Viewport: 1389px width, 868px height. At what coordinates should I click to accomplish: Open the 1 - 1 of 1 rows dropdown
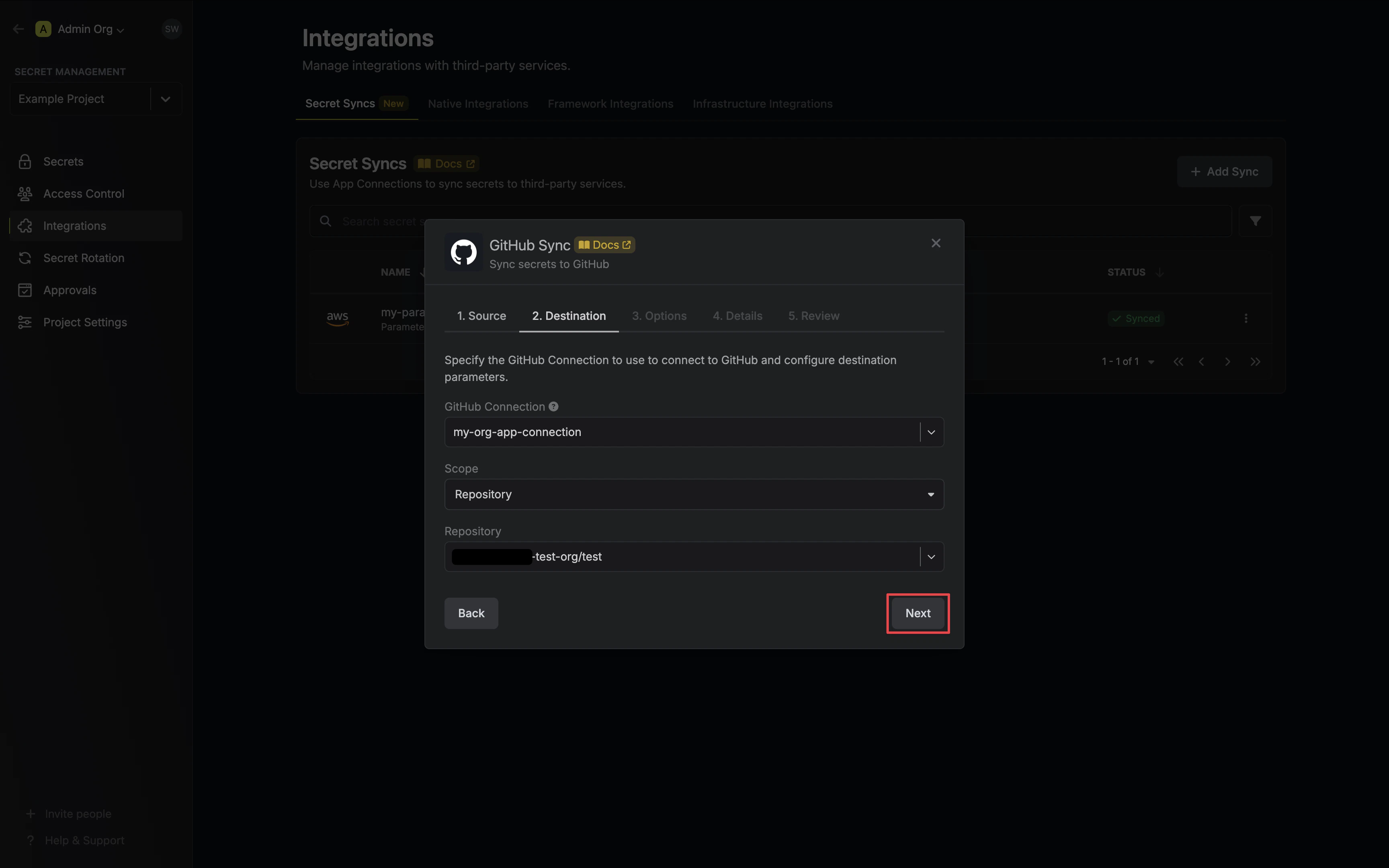tap(1128, 362)
